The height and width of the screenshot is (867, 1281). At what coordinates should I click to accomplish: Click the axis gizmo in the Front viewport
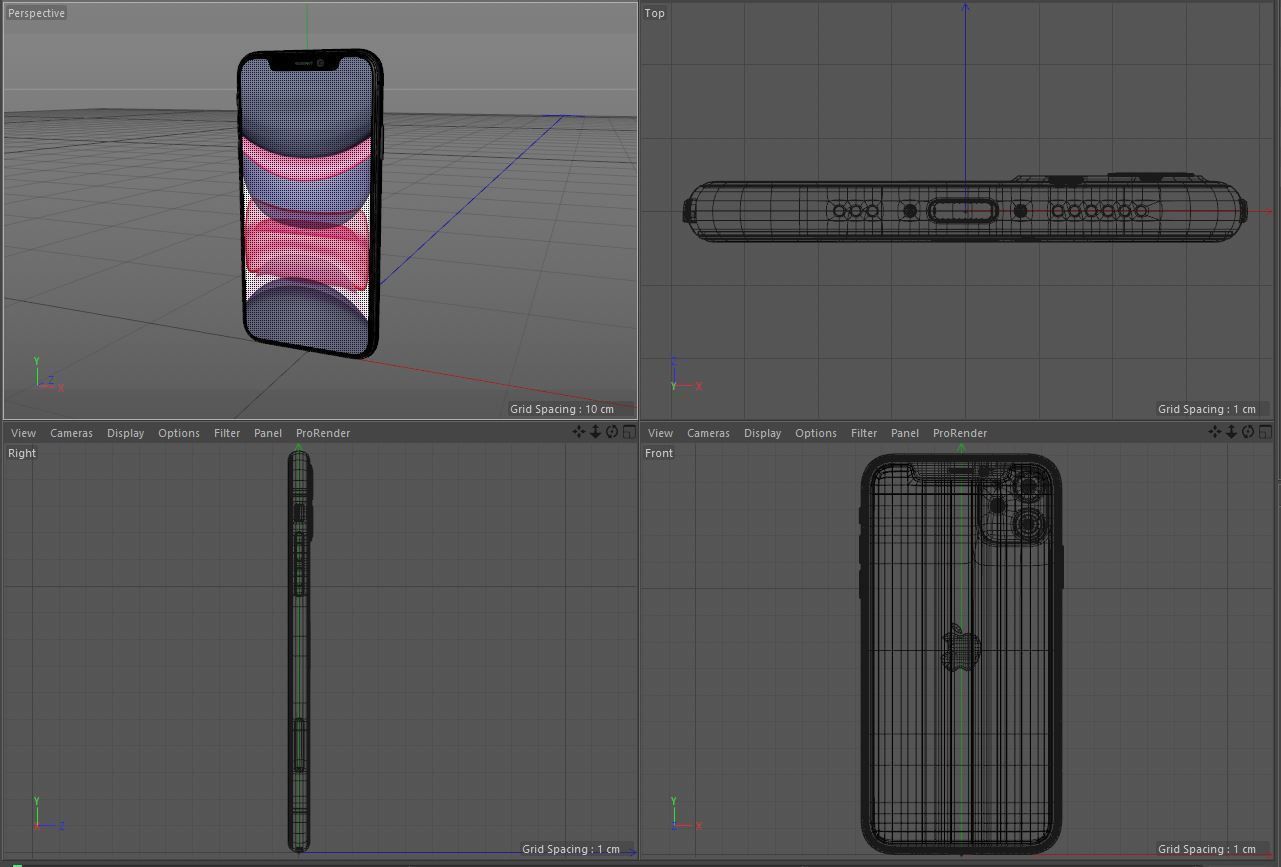coord(685,815)
